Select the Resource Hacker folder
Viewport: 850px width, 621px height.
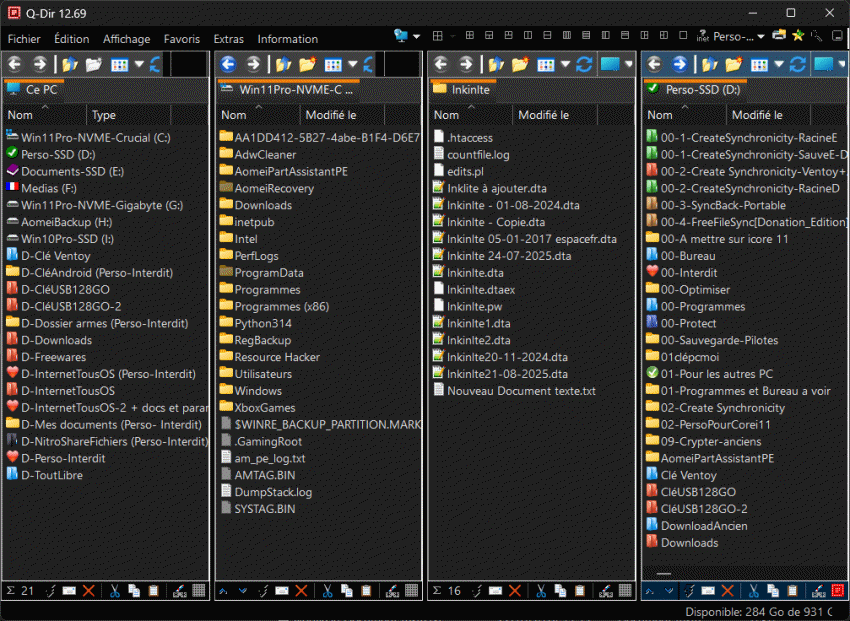(269, 357)
